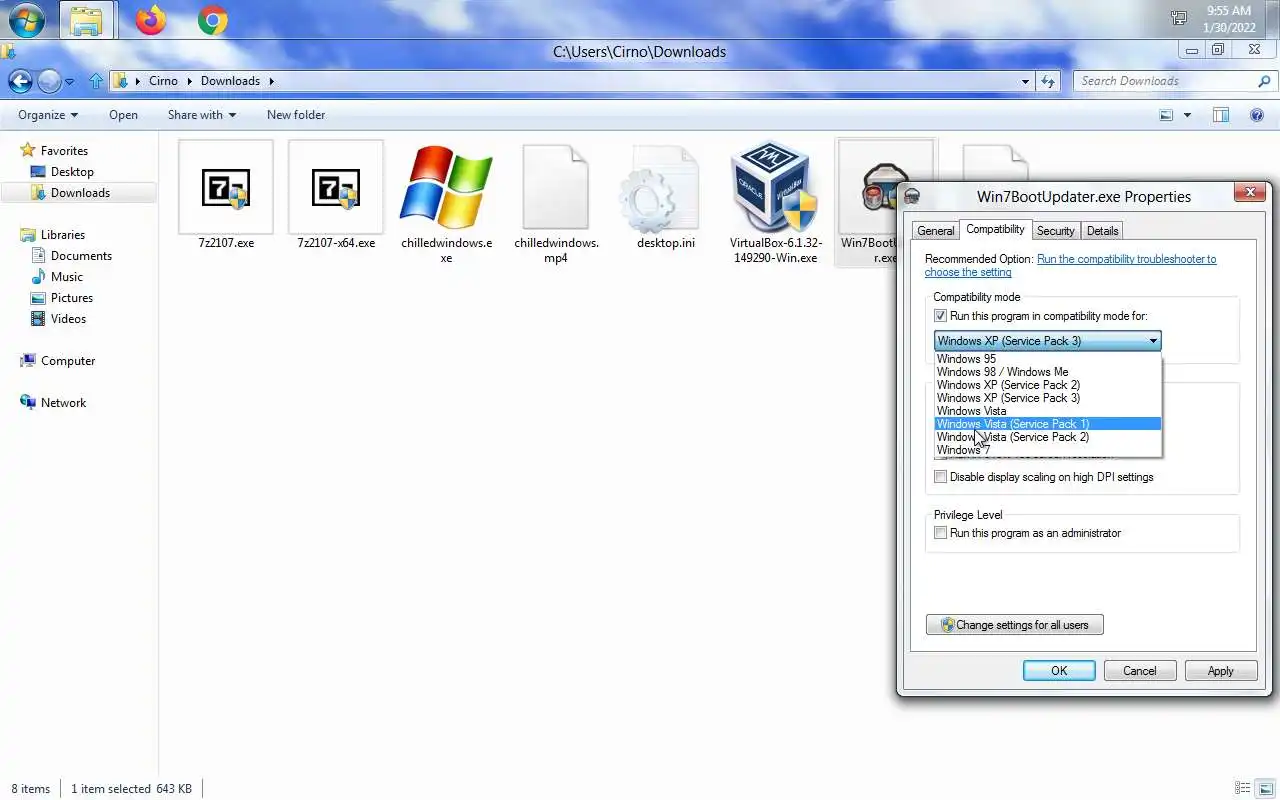Choose Windows Vista (Service Pack 1)
This screenshot has width=1280, height=800.
pos(1048,424)
